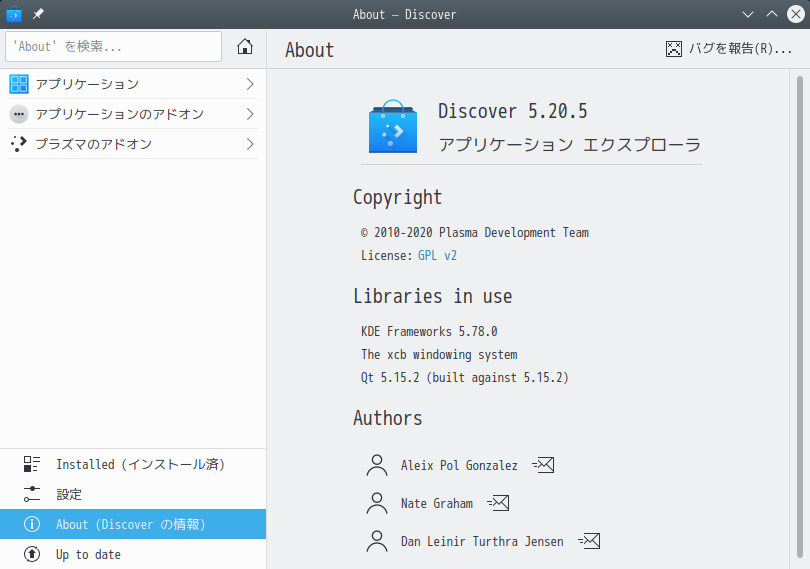Image resolution: width=810 pixels, height=569 pixels.
Task: Close the Discover window
Action: (796, 14)
